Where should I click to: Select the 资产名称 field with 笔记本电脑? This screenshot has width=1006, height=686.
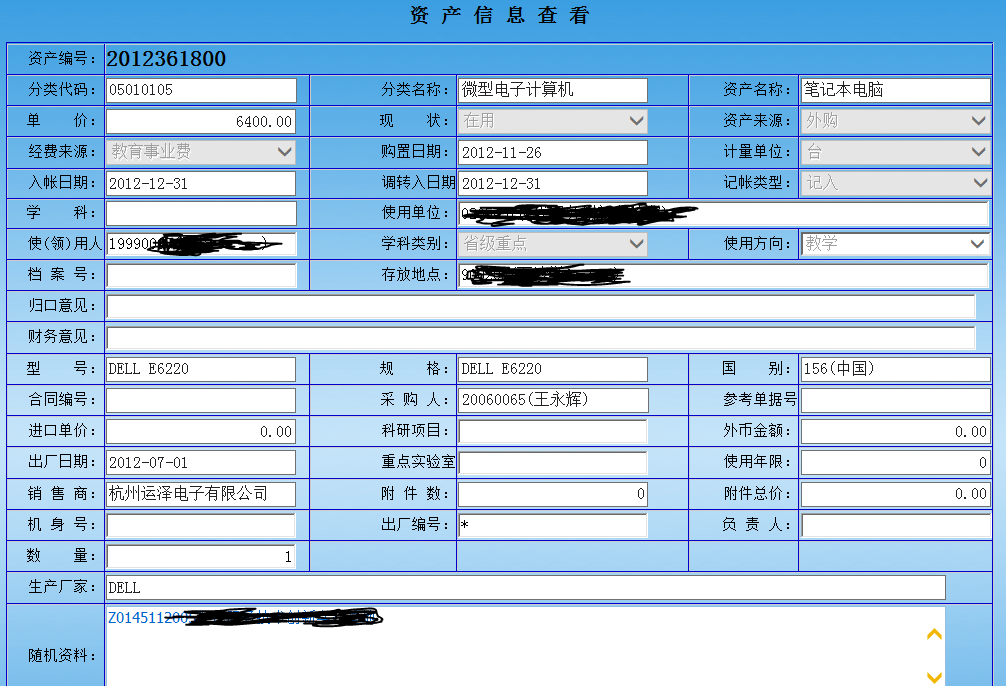(x=895, y=90)
